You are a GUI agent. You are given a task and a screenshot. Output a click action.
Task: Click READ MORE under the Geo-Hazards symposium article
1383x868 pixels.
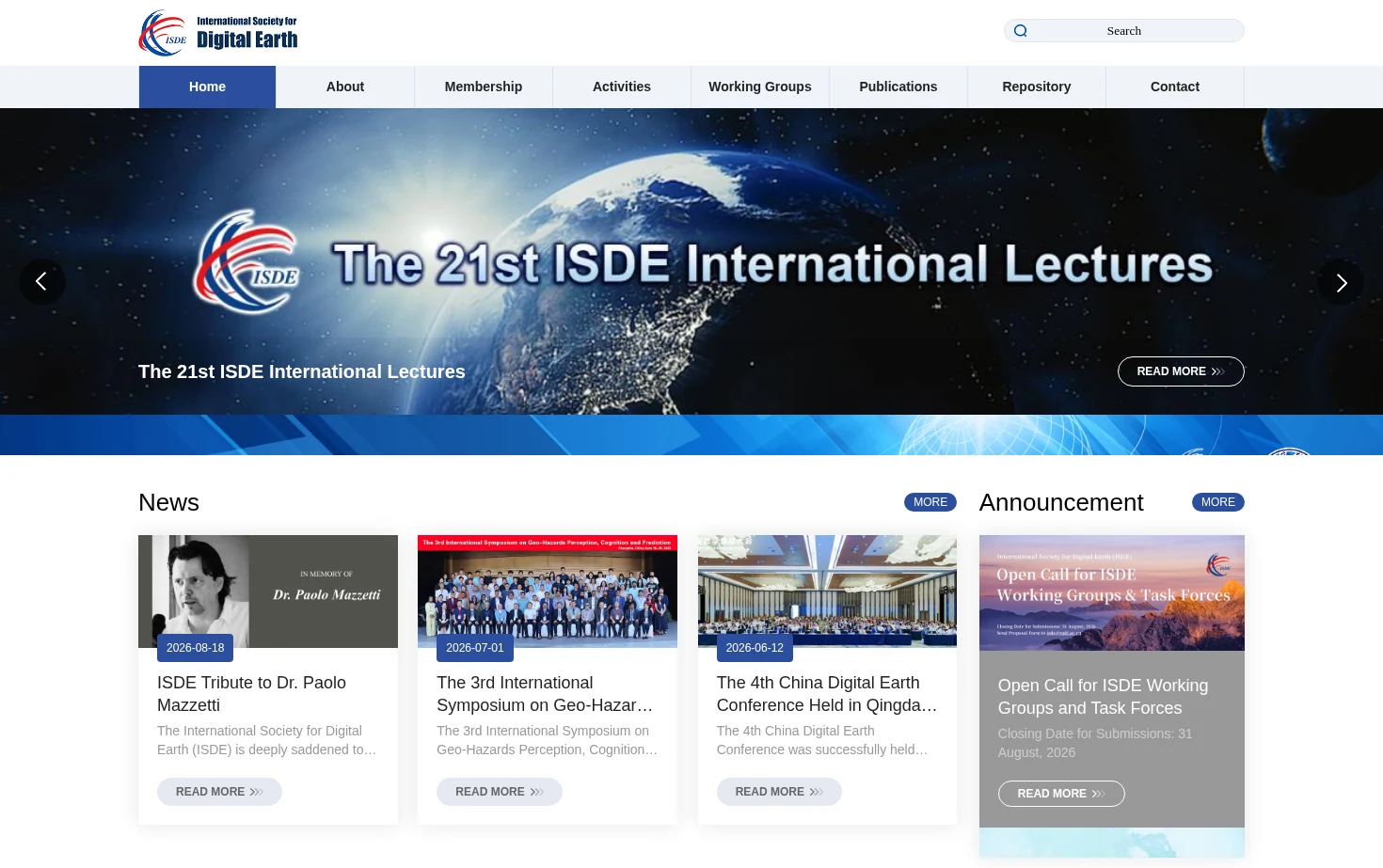pos(500,792)
